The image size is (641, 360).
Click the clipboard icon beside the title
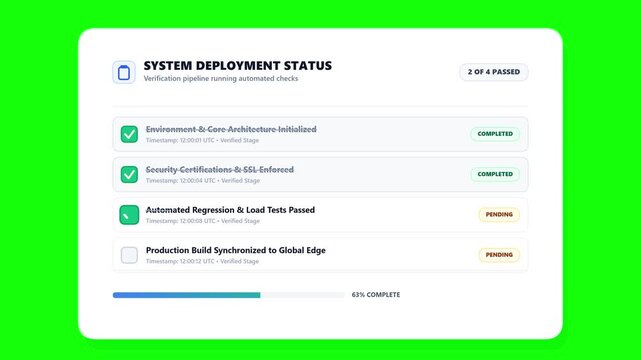124,72
